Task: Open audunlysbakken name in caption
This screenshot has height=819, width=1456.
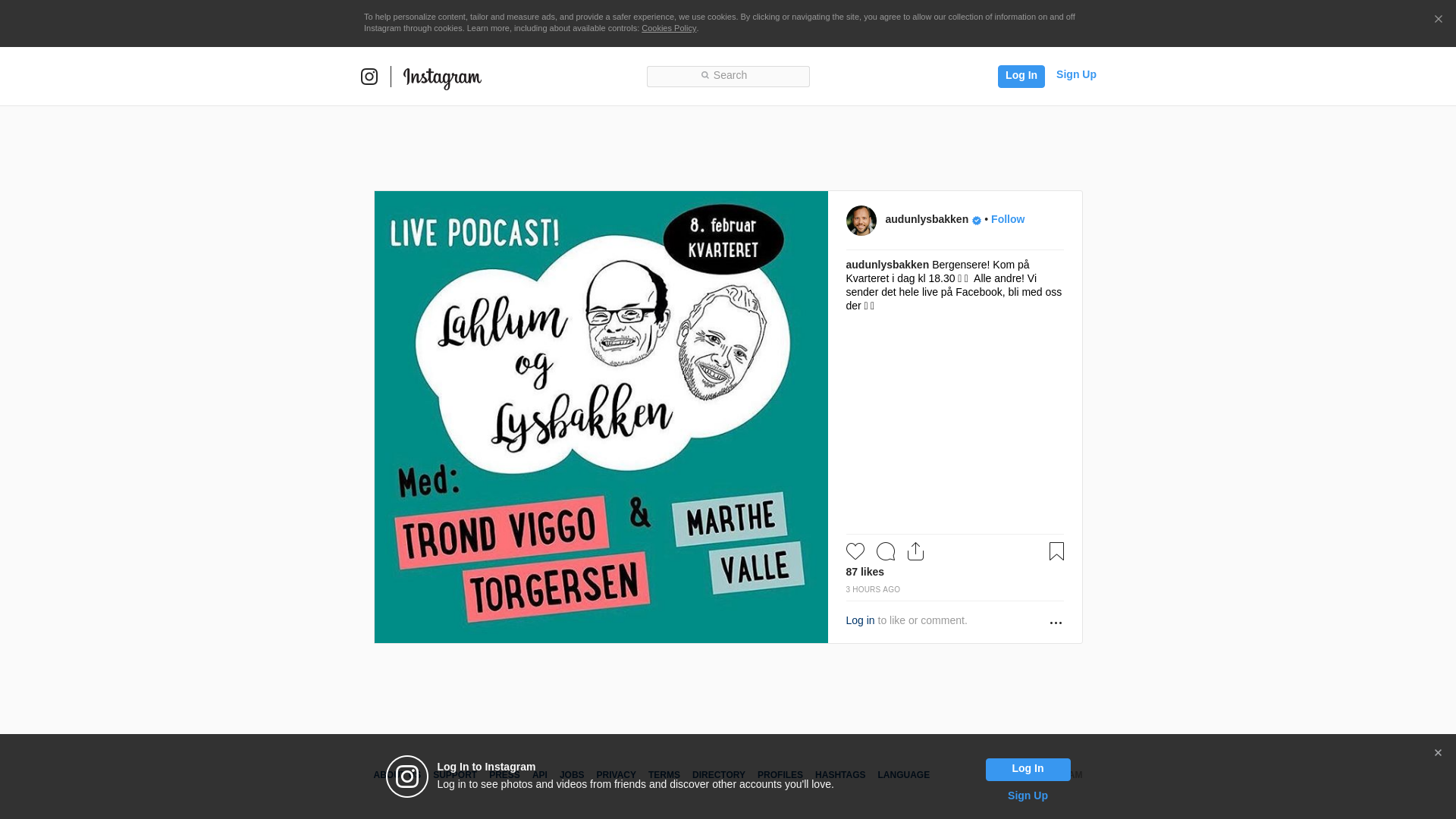Action: 887,265
